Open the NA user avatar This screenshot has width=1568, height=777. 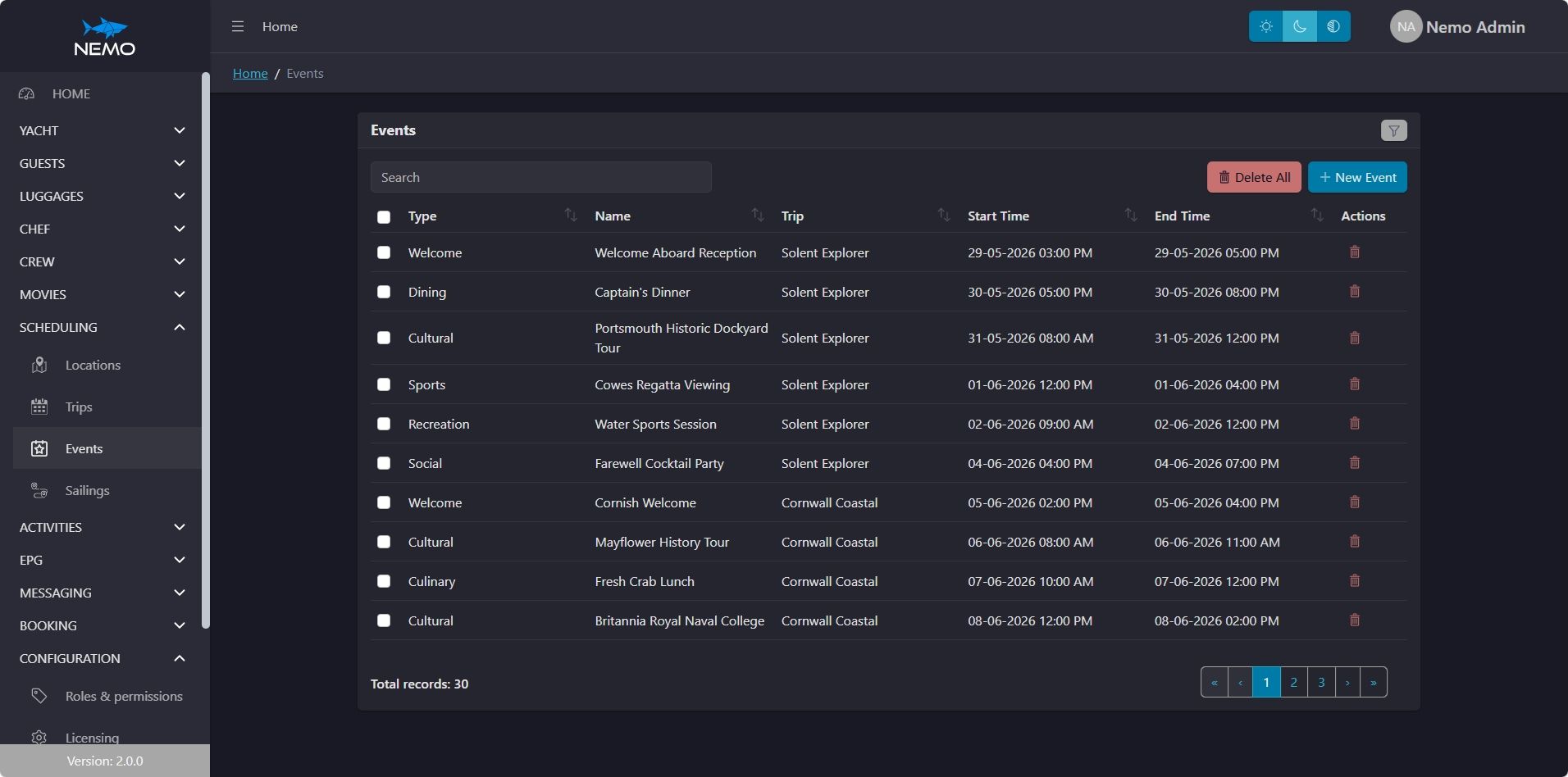1406,26
